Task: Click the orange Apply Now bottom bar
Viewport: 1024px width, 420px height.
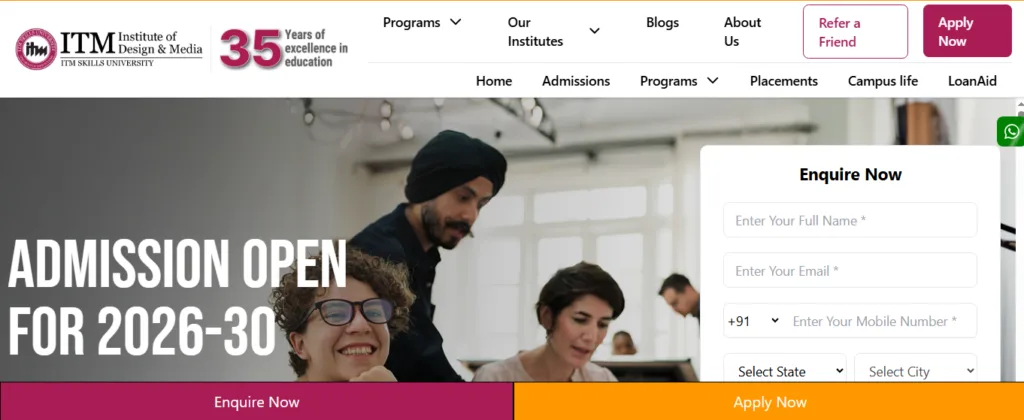Action: (x=769, y=402)
